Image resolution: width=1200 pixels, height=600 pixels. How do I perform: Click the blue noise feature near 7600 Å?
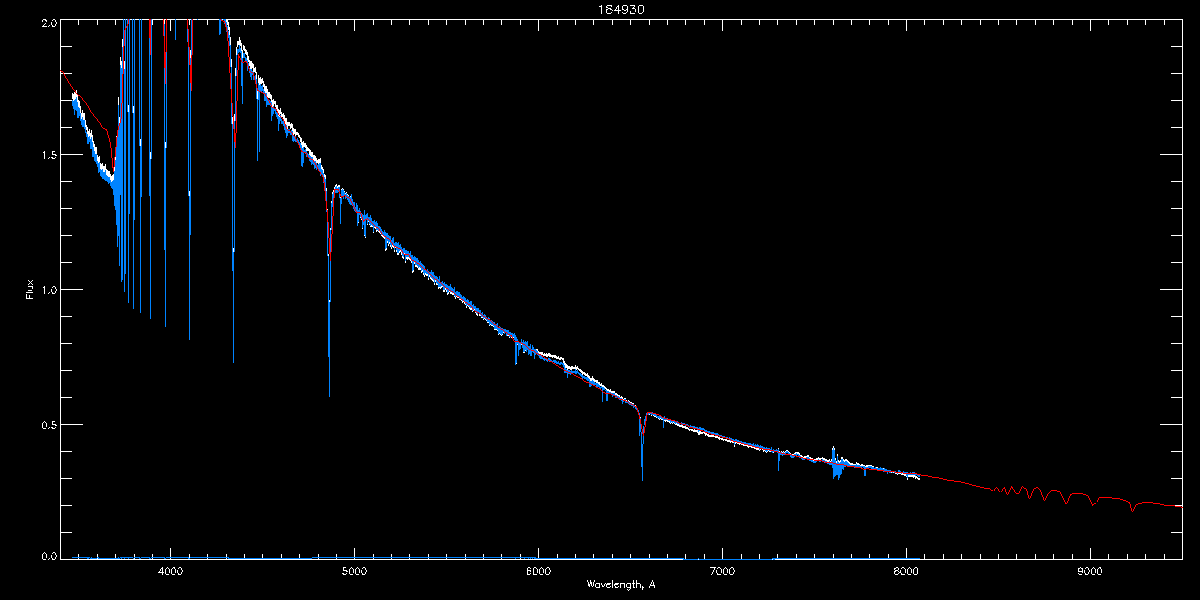[836, 464]
